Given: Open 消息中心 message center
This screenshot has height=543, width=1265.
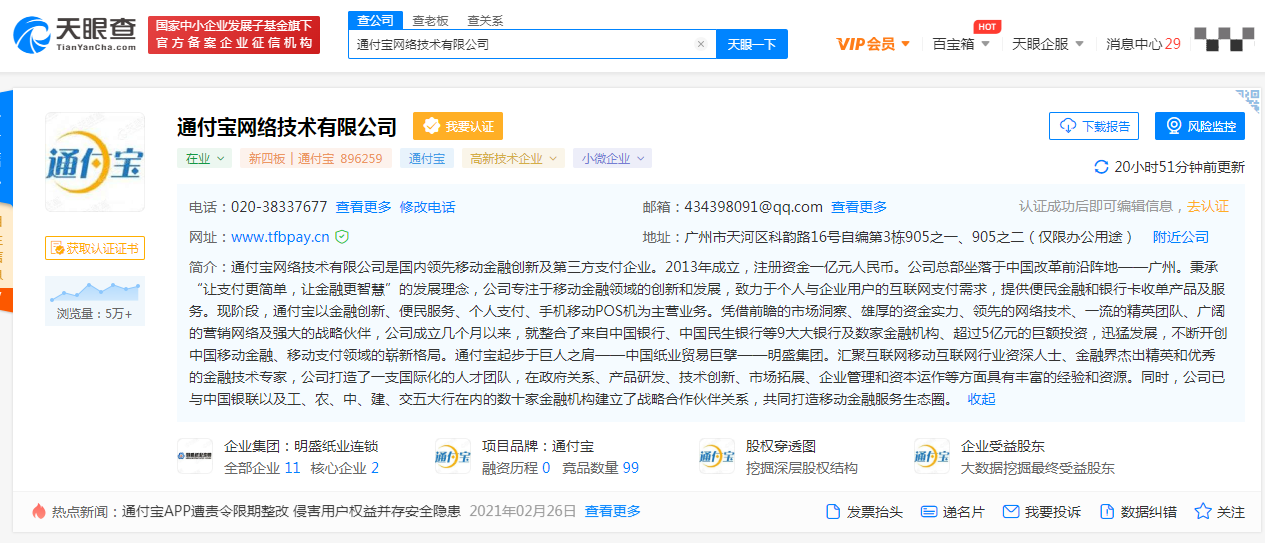Looking at the screenshot, I should point(1143,44).
